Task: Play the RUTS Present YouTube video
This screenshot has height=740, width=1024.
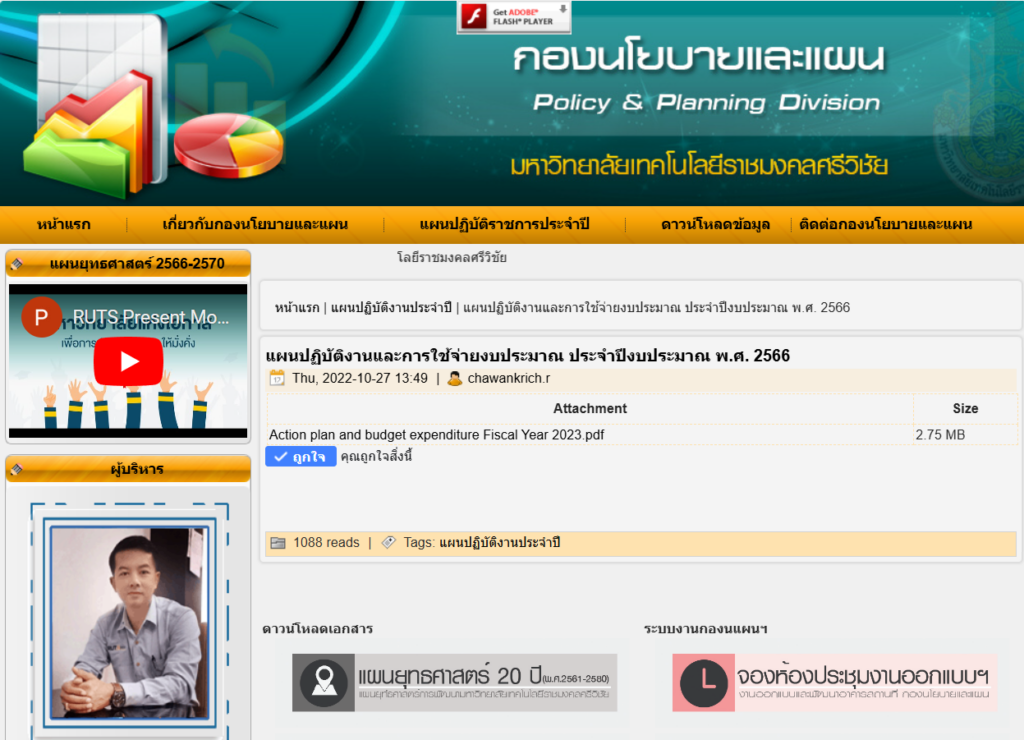Action: point(128,361)
